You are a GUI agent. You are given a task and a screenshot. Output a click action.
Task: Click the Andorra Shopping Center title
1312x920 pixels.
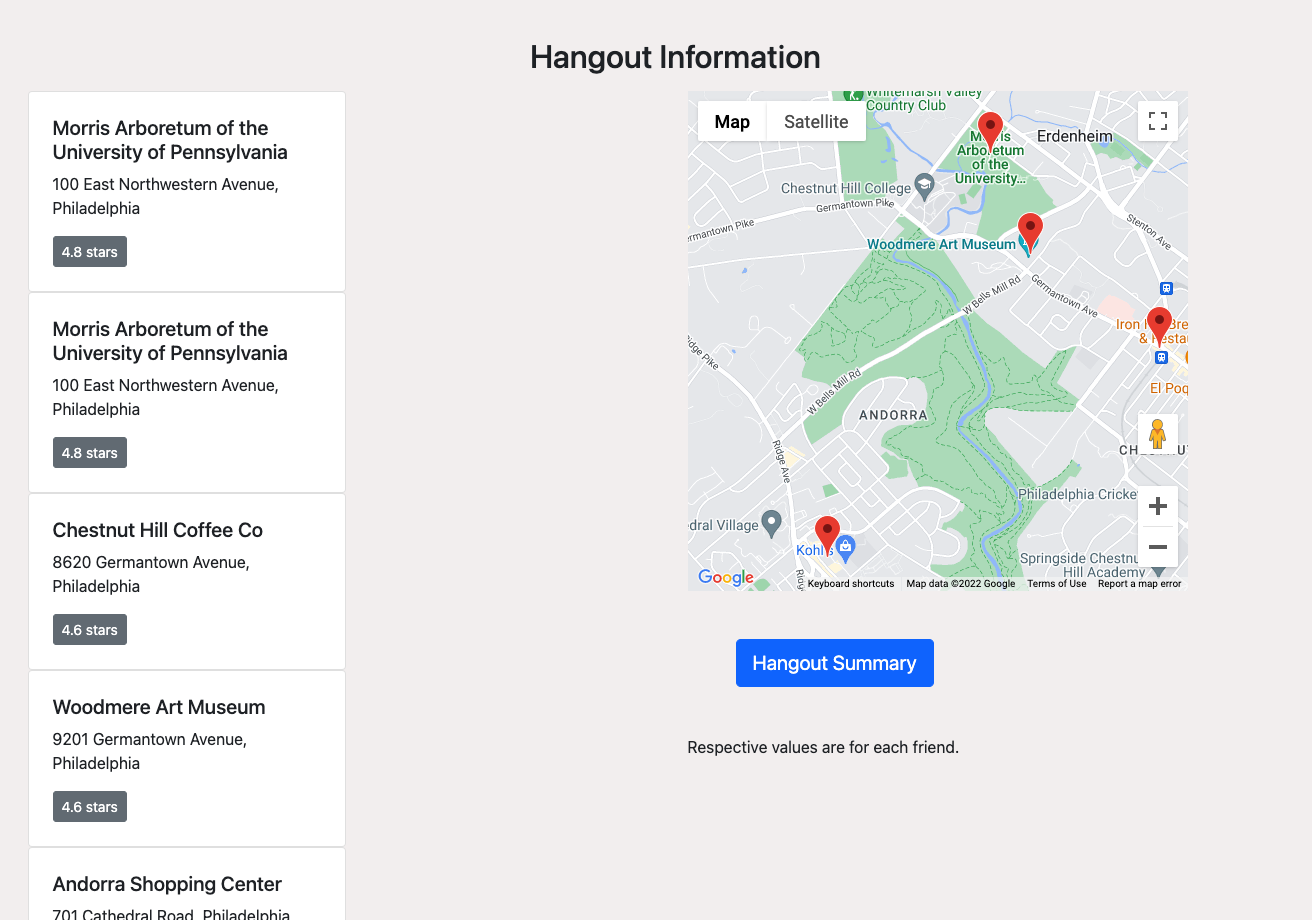tap(167, 884)
